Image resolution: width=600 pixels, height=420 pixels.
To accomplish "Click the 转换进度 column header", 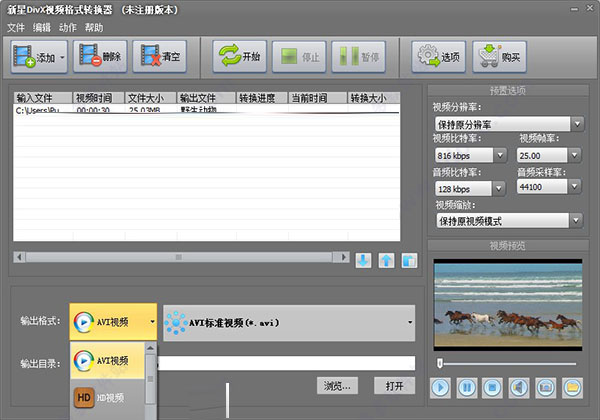I will pyautogui.click(x=262, y=98).
